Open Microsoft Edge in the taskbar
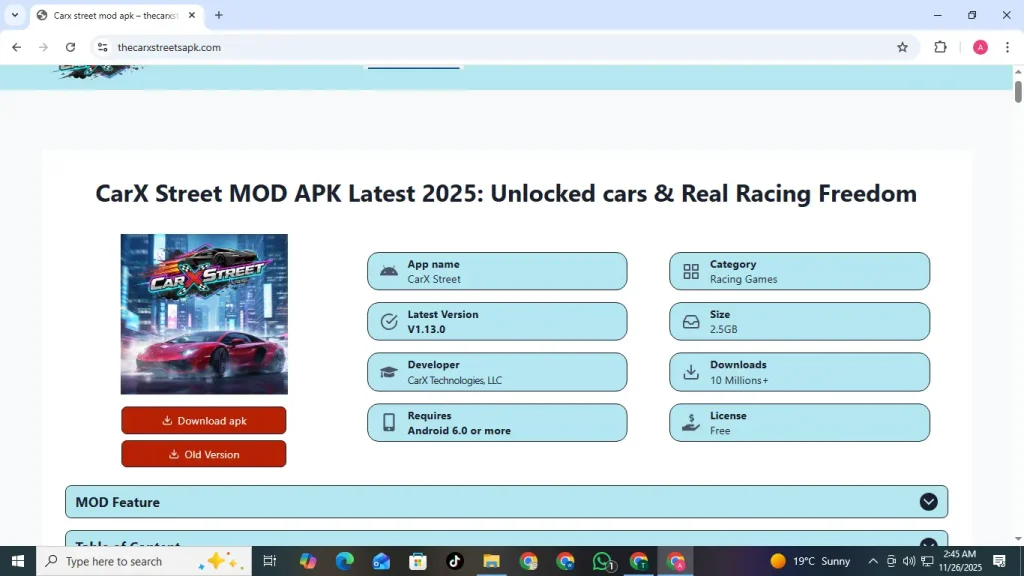Viewport: 1024px width, 576px height. [x=345, y=561]
